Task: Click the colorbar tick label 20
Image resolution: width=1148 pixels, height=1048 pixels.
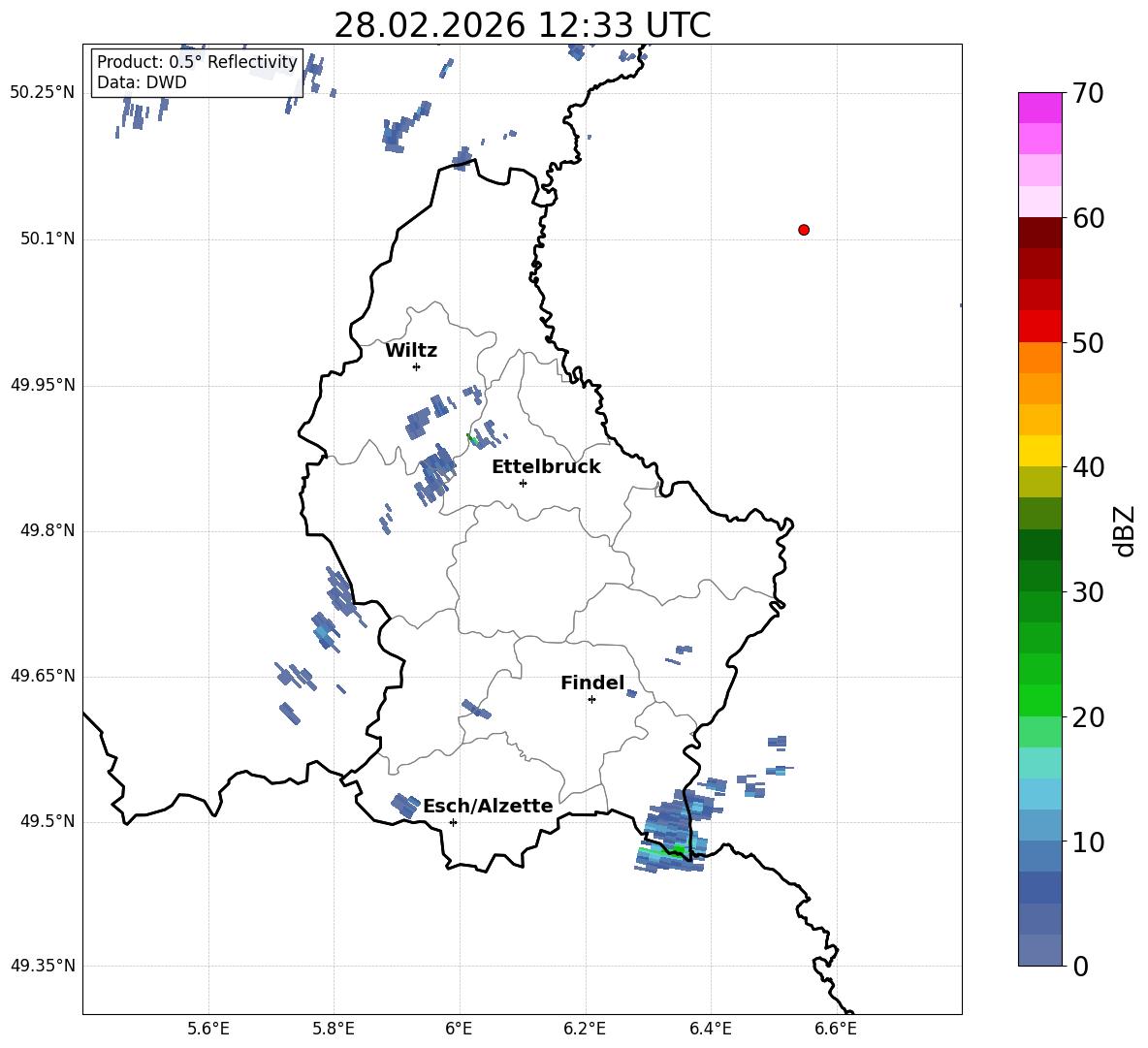Action: [x=1087, y=717]
